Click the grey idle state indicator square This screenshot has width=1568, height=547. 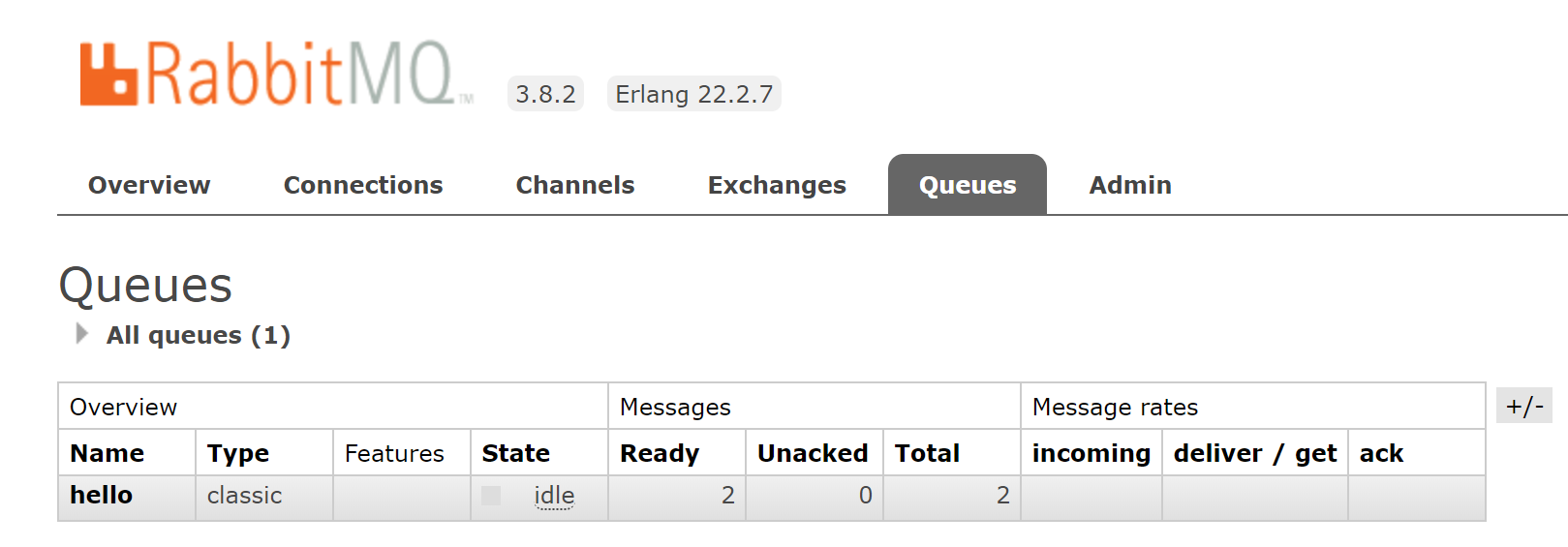click(491, 496)
